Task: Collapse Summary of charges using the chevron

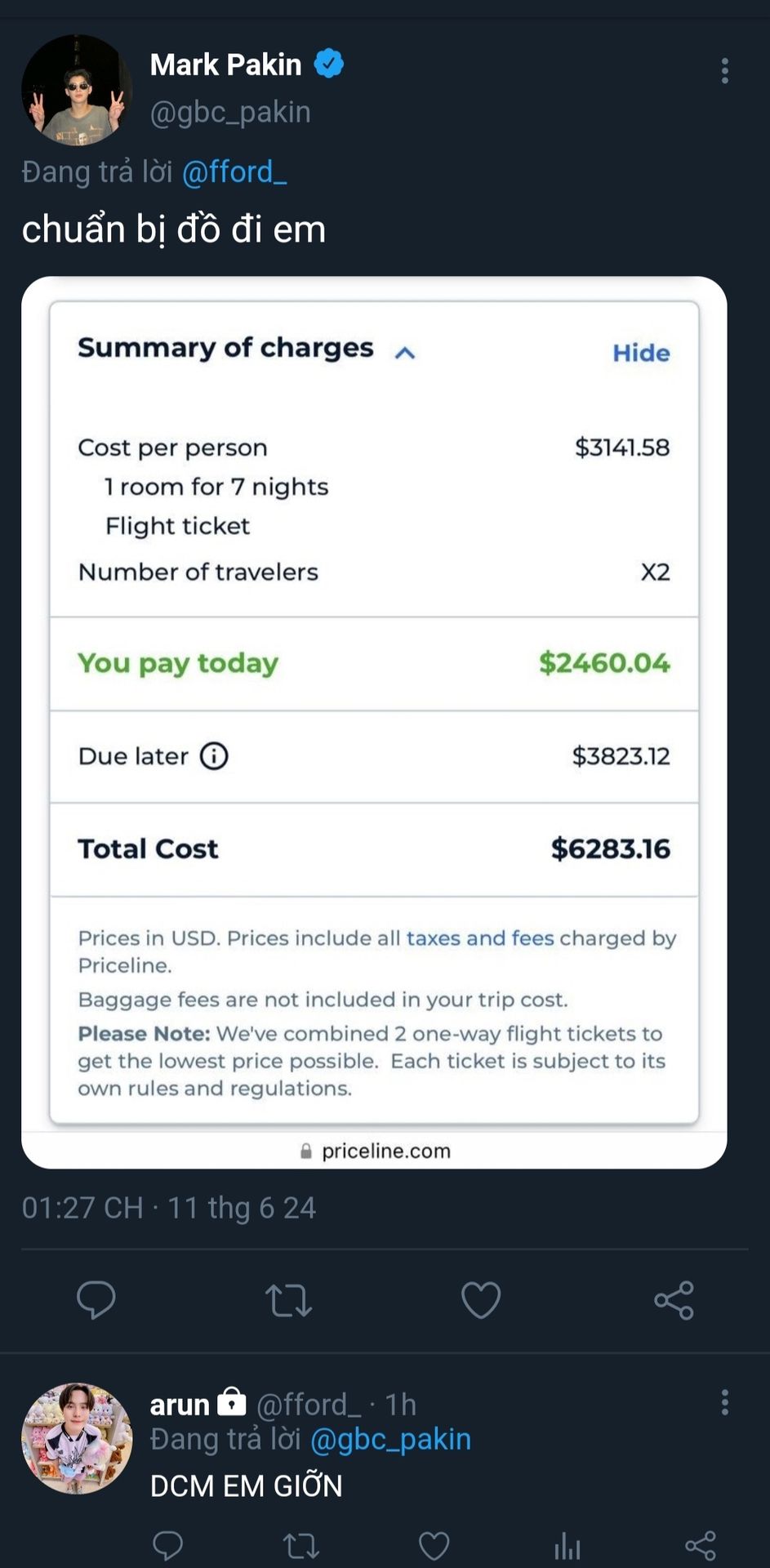Action: click(405, 353)
